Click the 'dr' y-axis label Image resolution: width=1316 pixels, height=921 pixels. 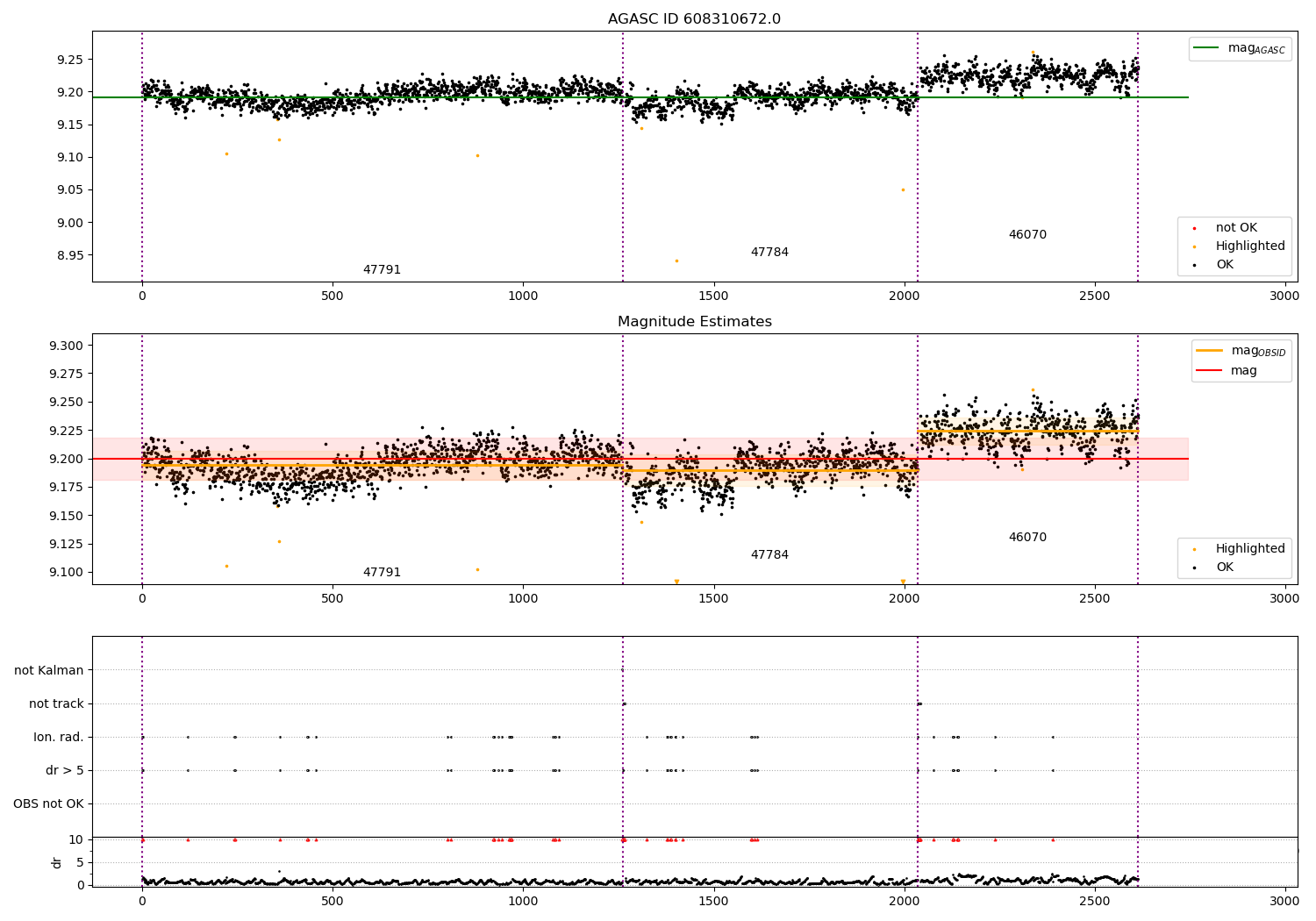[x=57, y=862]
